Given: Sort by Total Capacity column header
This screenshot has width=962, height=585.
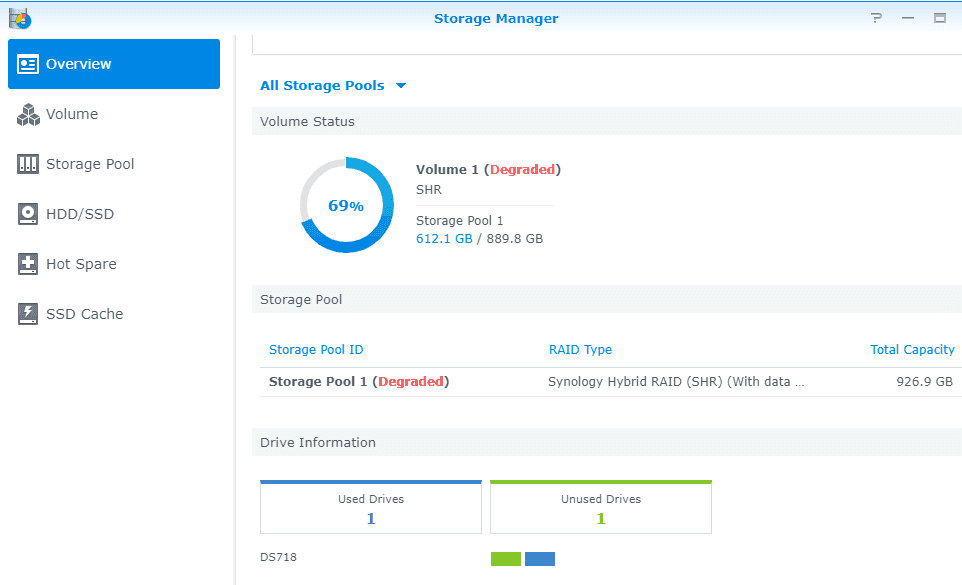Looking at the screenshot, I should point(912,350).
